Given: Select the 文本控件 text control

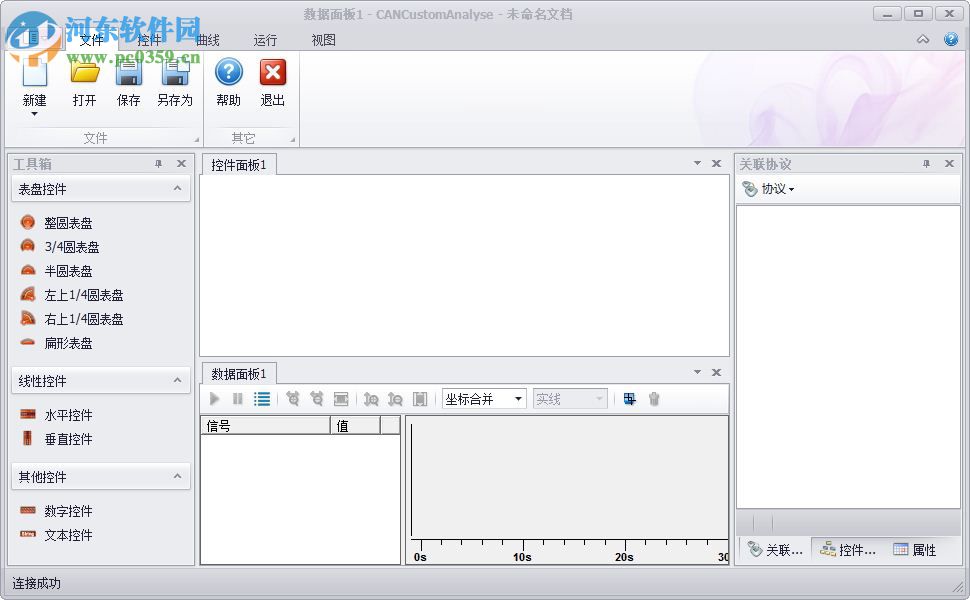Looking at the screenshot, I should coord(62,535).
